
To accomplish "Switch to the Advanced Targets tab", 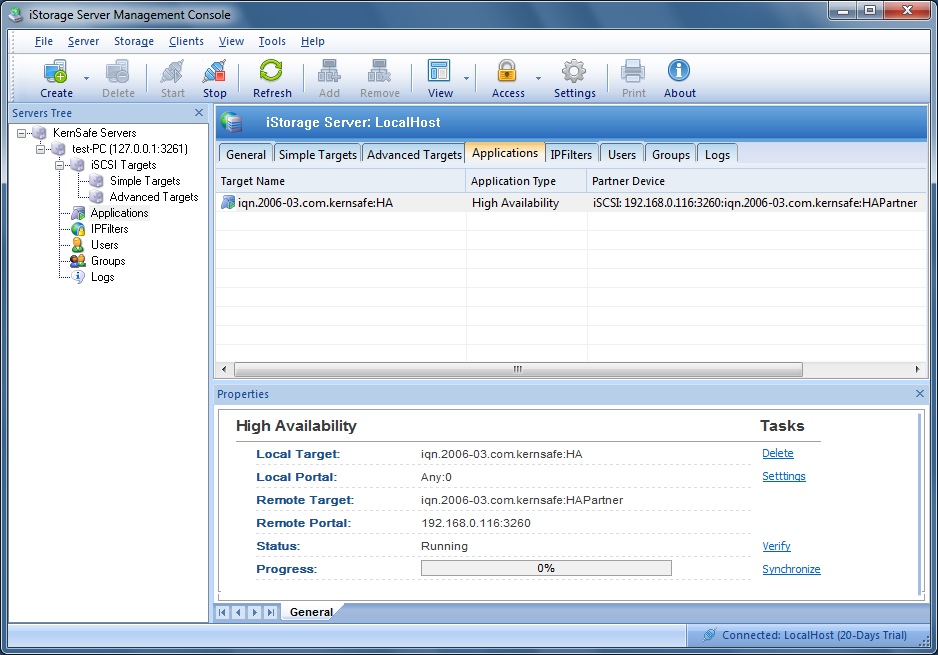I will pyautogui.click(x=414, y=154).
